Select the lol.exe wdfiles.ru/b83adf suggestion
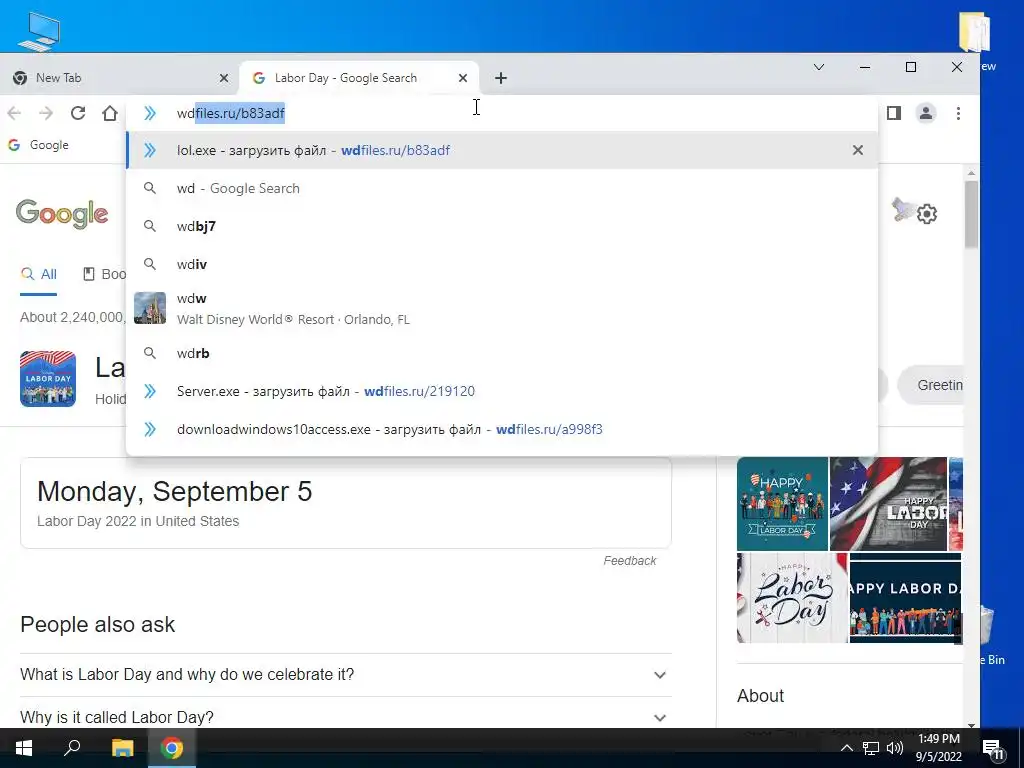 (502, 150)
